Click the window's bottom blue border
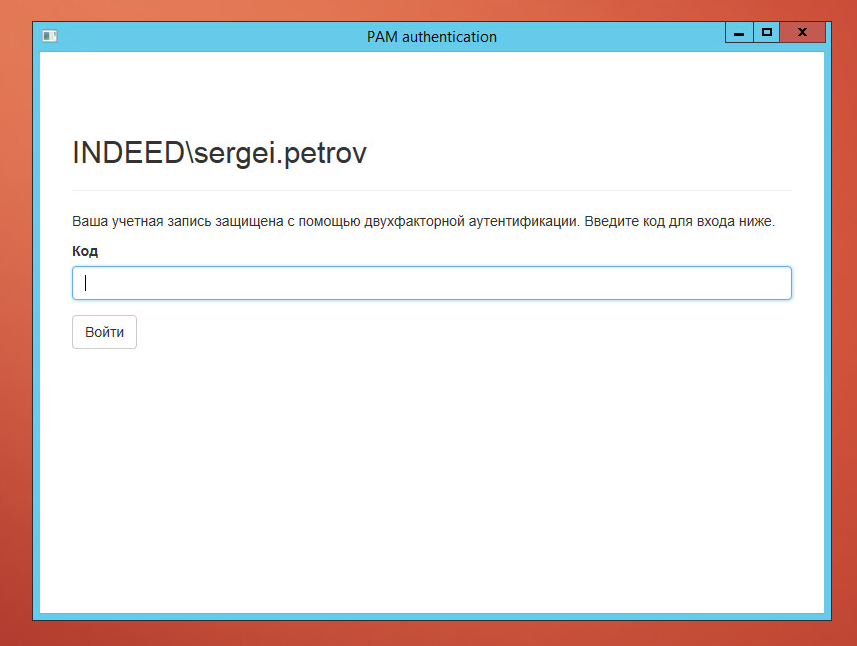The image size is (857, 646). click(431, 616)
